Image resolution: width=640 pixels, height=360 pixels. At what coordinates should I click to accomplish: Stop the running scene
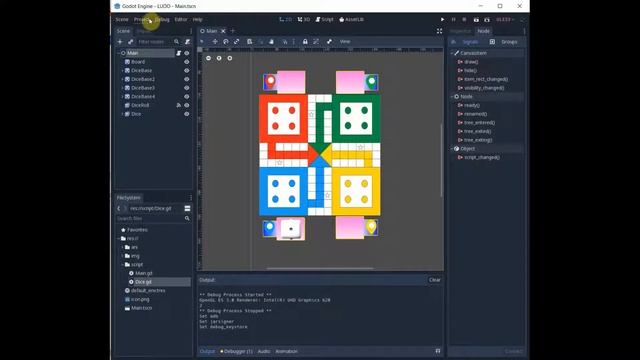(x=464, y=20)
